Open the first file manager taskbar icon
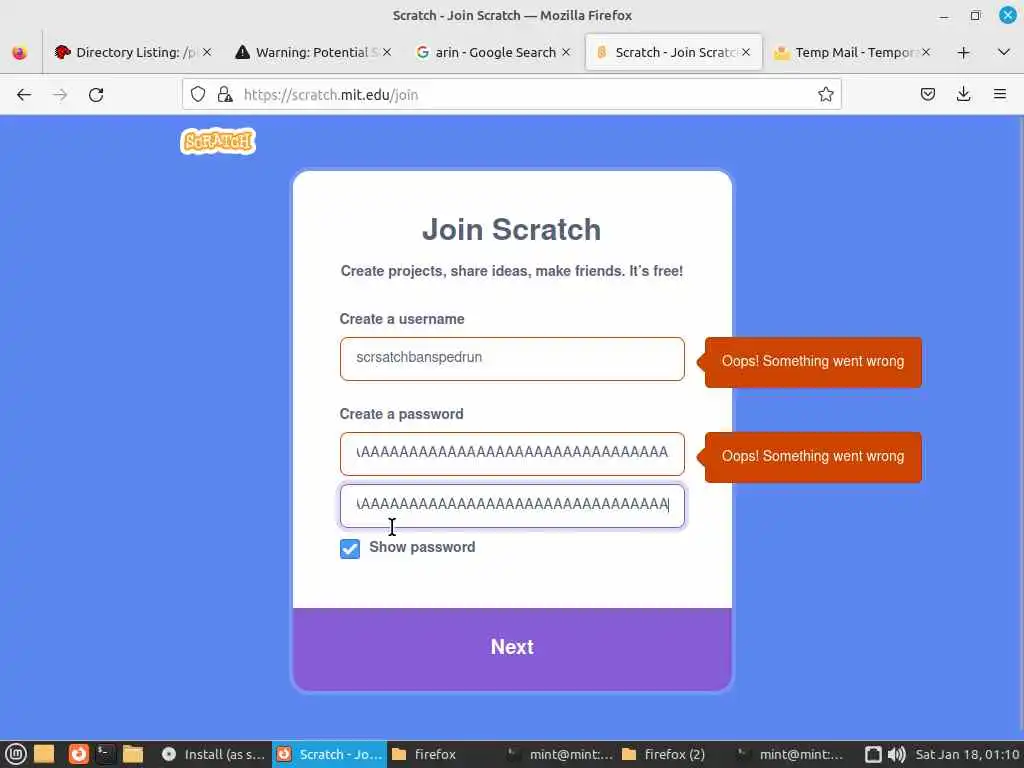 [x=44, y=754]
